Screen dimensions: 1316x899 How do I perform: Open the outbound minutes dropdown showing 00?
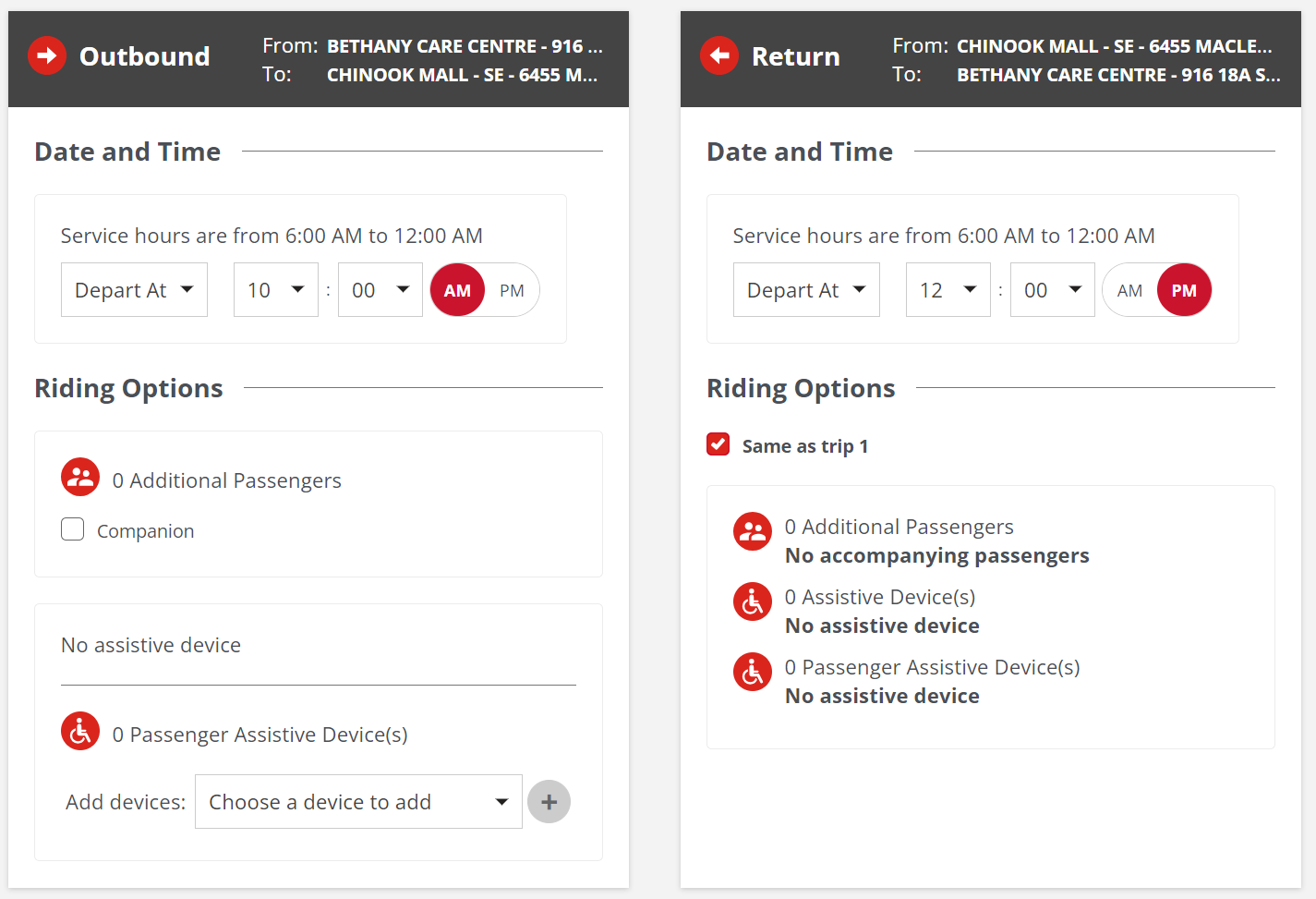[x=380, y=290]
